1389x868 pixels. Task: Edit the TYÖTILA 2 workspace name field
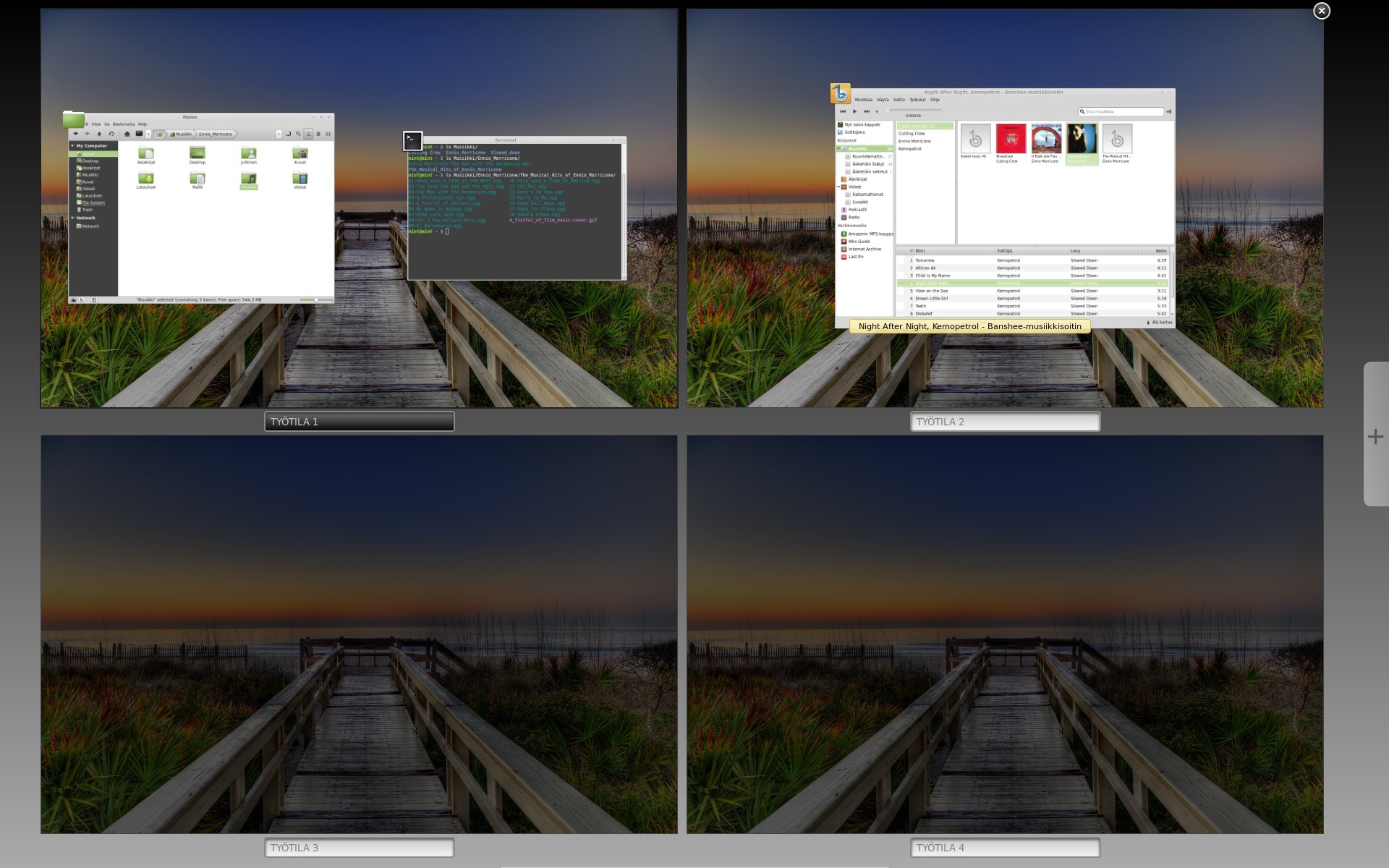(x=1005, y=422)
